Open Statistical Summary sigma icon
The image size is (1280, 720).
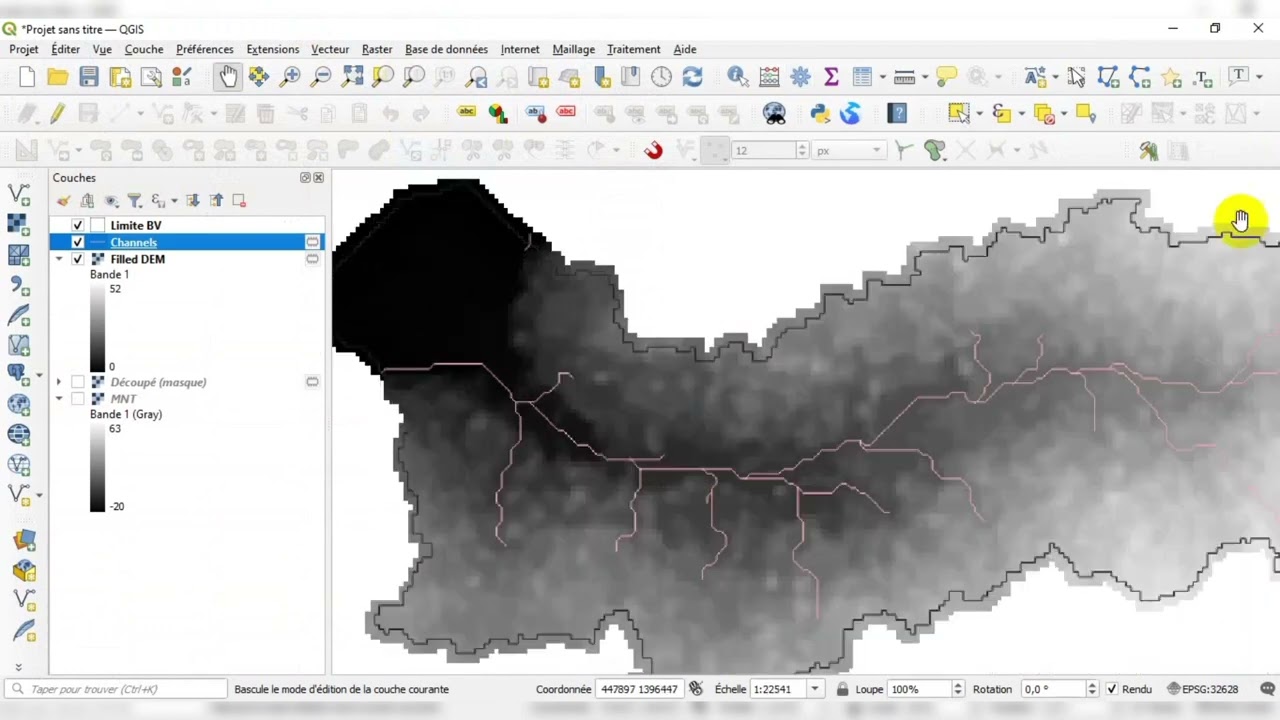831,77
